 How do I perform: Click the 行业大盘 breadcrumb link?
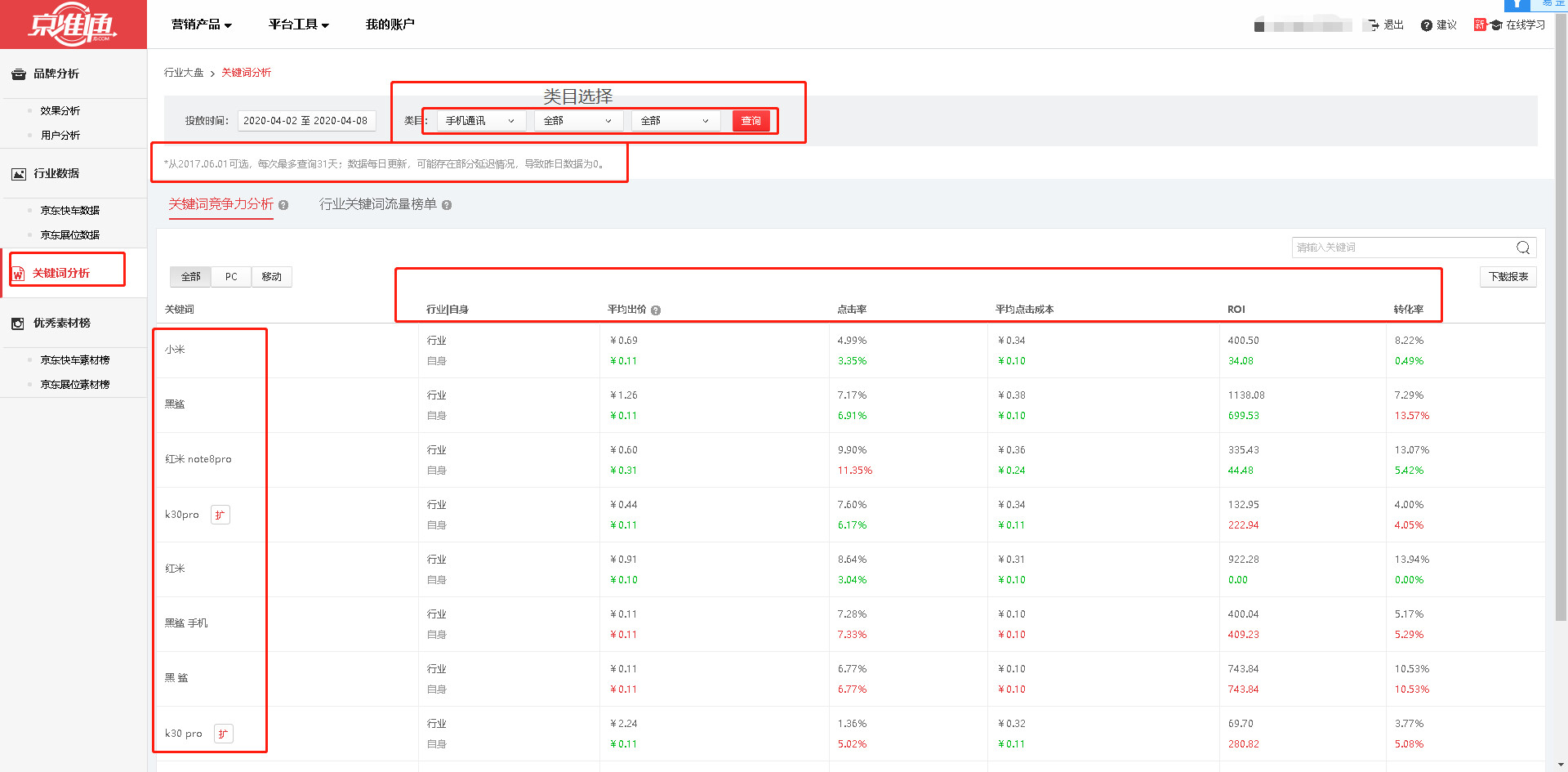(184, 73)
